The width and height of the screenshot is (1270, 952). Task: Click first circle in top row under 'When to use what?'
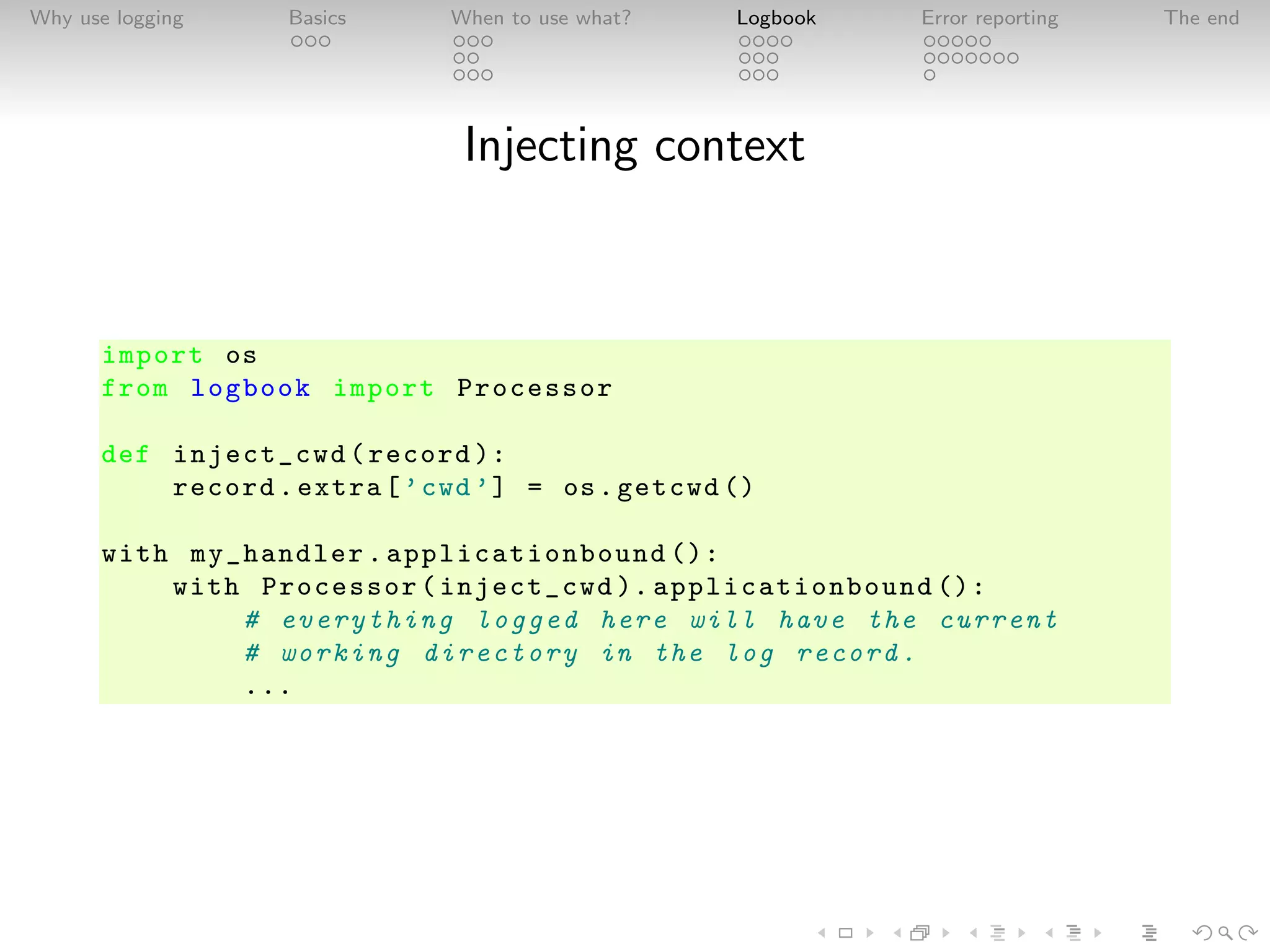(460, 42)
